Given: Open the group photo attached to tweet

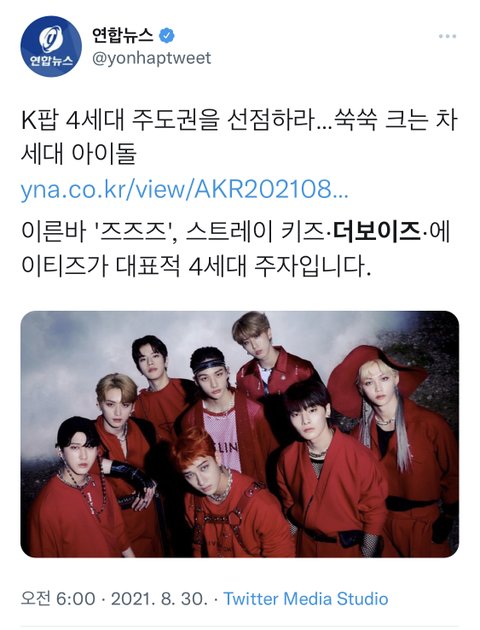Looking at the screenshot, I should click(x=239, y=434).
